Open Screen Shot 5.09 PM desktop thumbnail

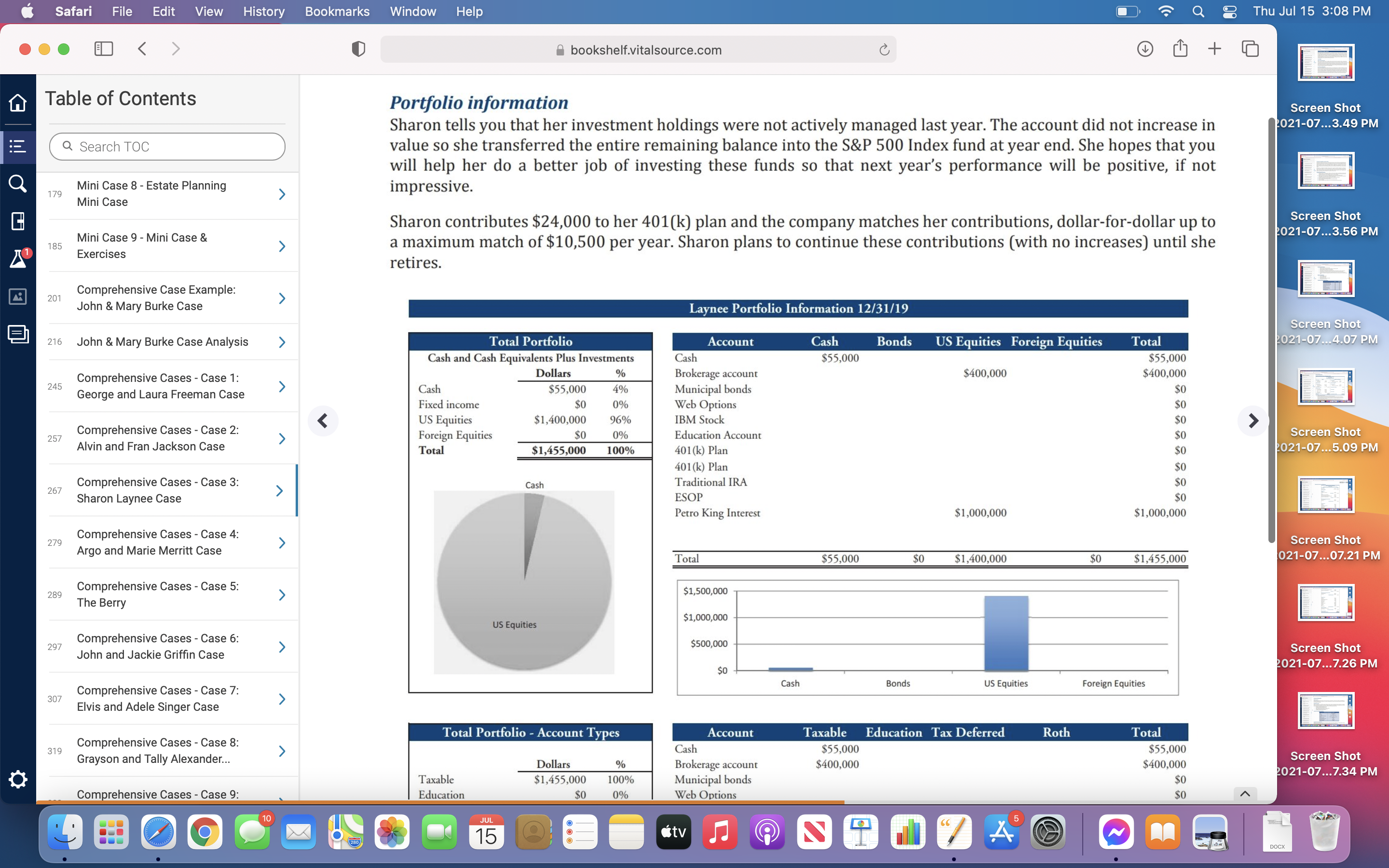click(x=1325, y=386)
